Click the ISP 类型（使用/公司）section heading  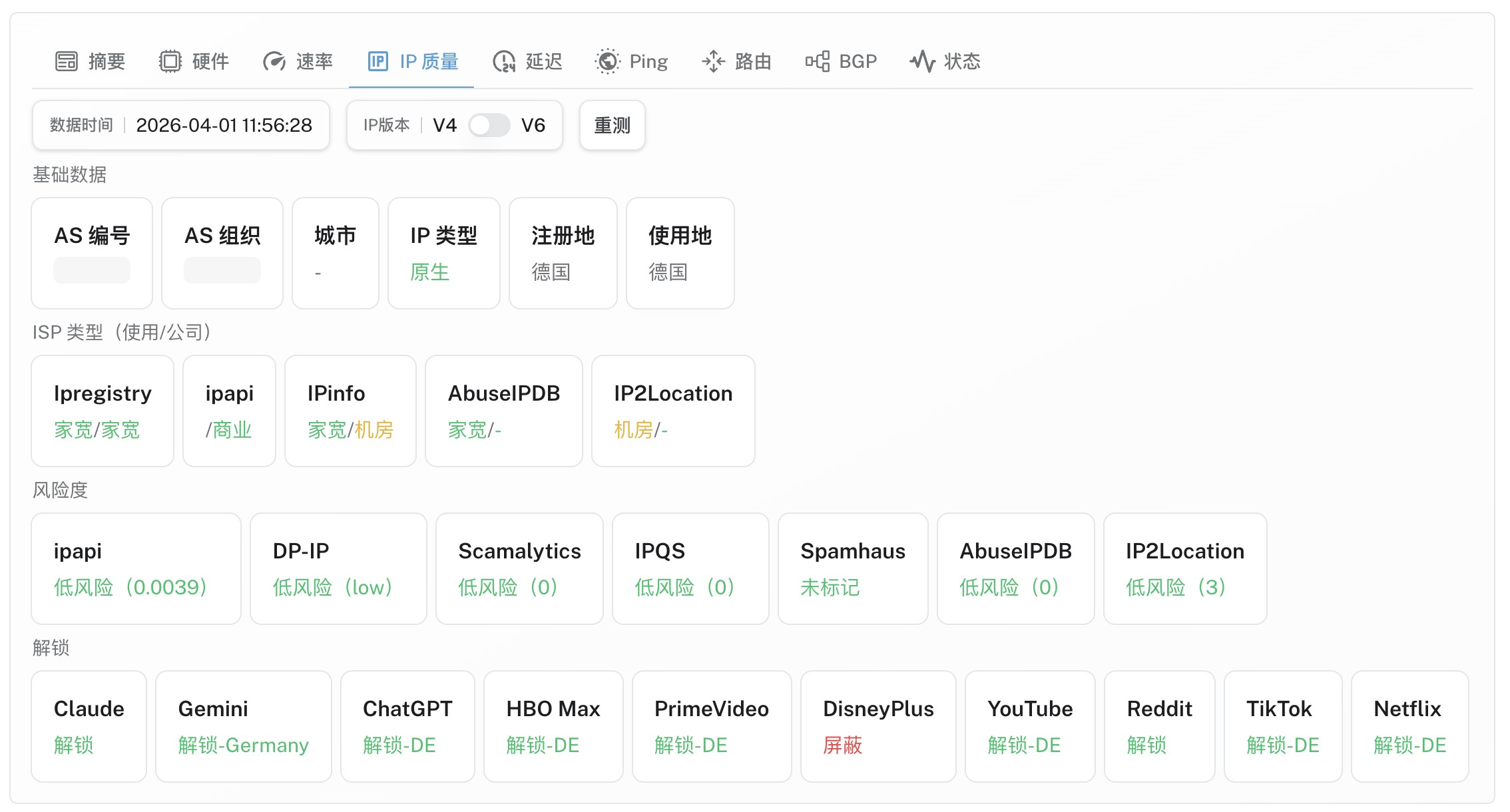click(123, 332)
